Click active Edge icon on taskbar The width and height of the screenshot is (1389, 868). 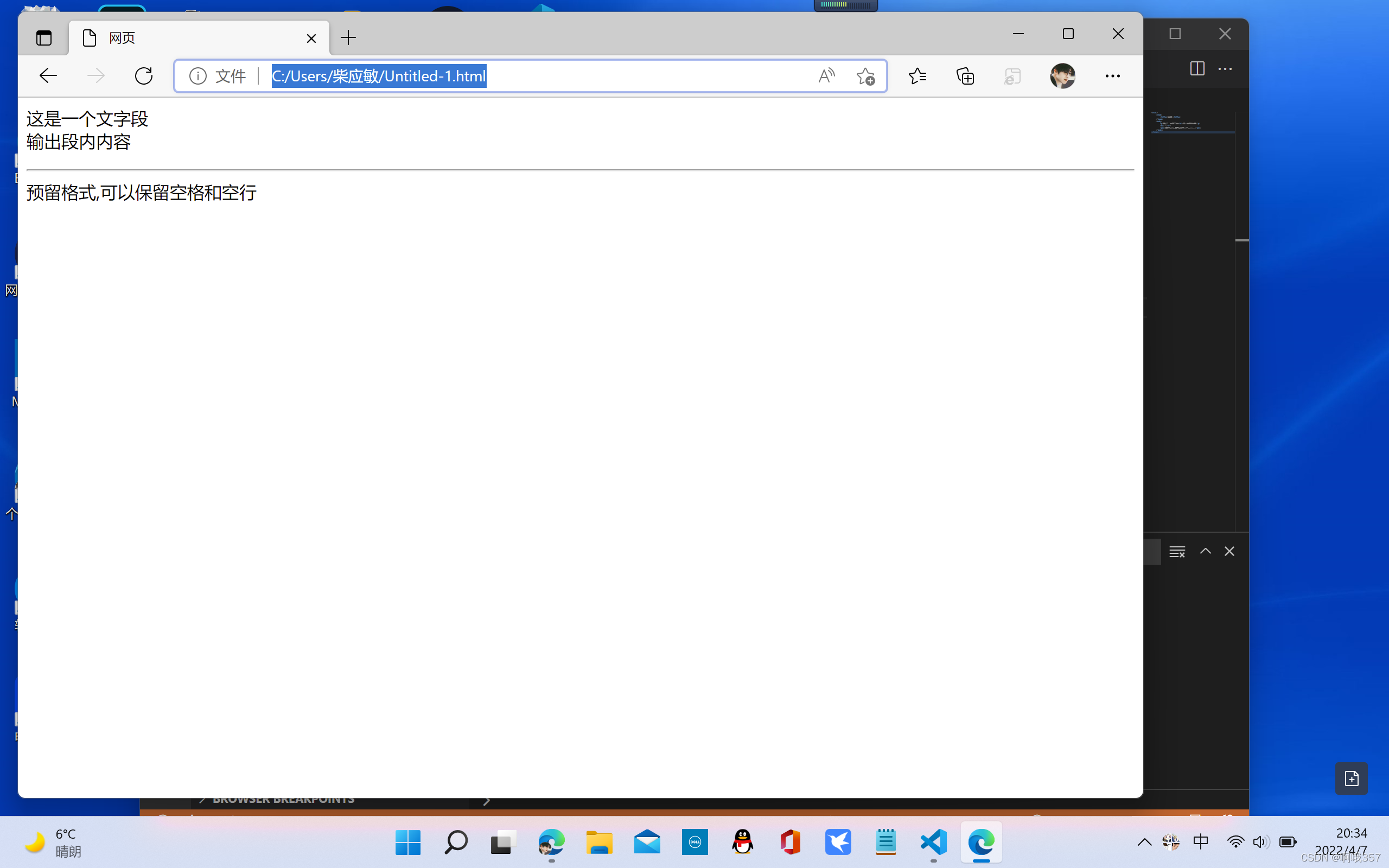click(x=982, y=842)
